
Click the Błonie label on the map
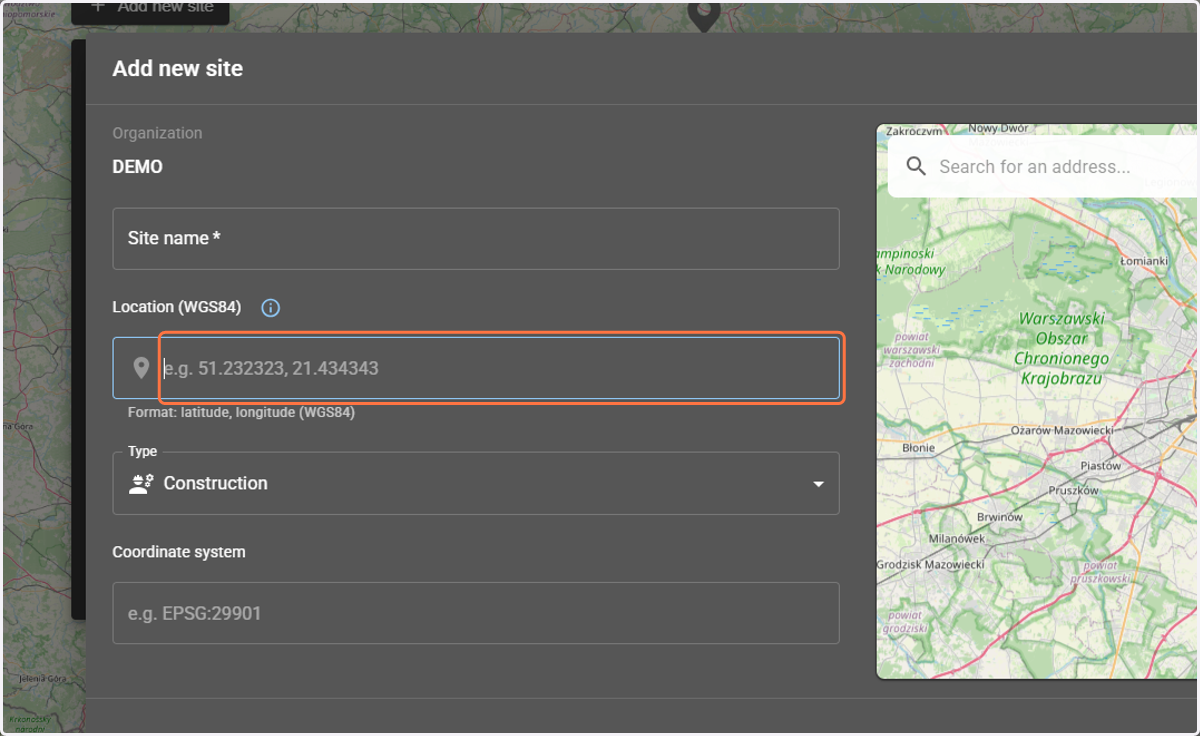coord(918,448)
